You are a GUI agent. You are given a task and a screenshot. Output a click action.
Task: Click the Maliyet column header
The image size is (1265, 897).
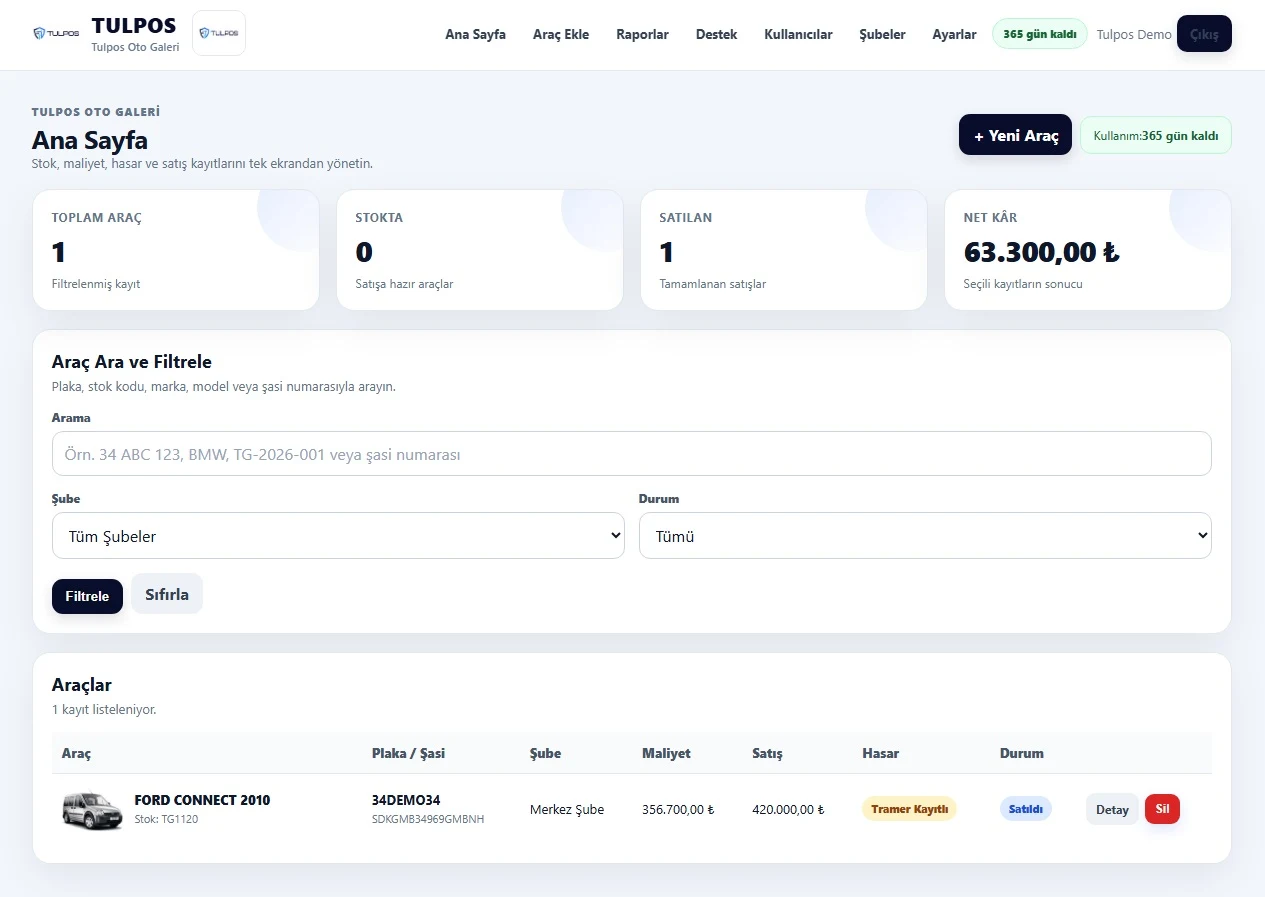pyautogui.click(x=666, y=753)
